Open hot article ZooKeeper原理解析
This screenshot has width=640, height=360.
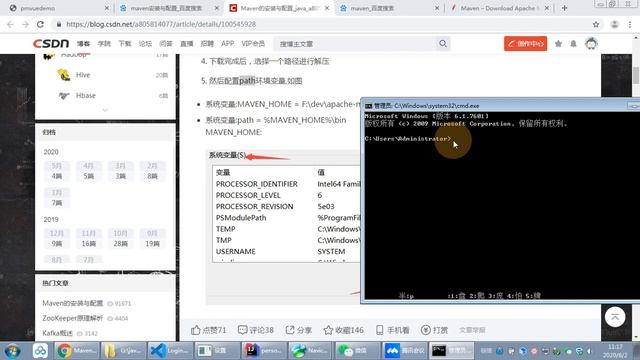coord(73,318)
